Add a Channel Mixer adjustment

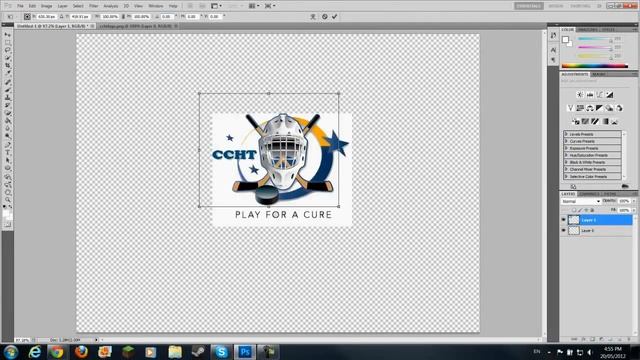pyautogui.click(x=619, y=108)
